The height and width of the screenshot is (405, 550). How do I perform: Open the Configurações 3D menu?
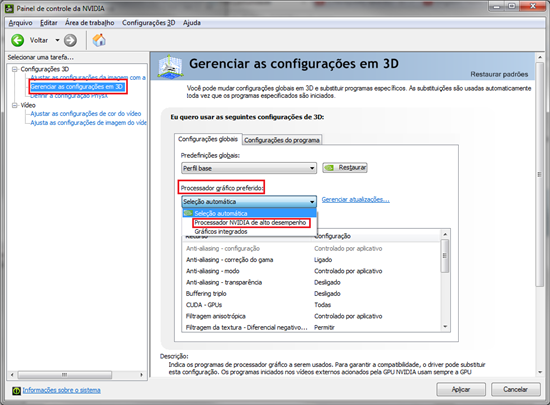[149, 23]
